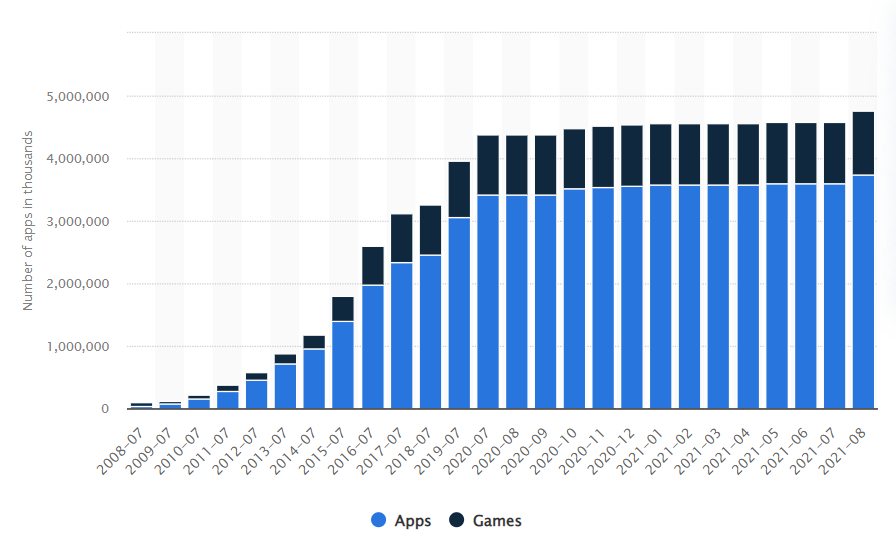Click the Games bar segment for 2016-07
This screenshot has width=896, height=541.
click(x=372, y=266)
